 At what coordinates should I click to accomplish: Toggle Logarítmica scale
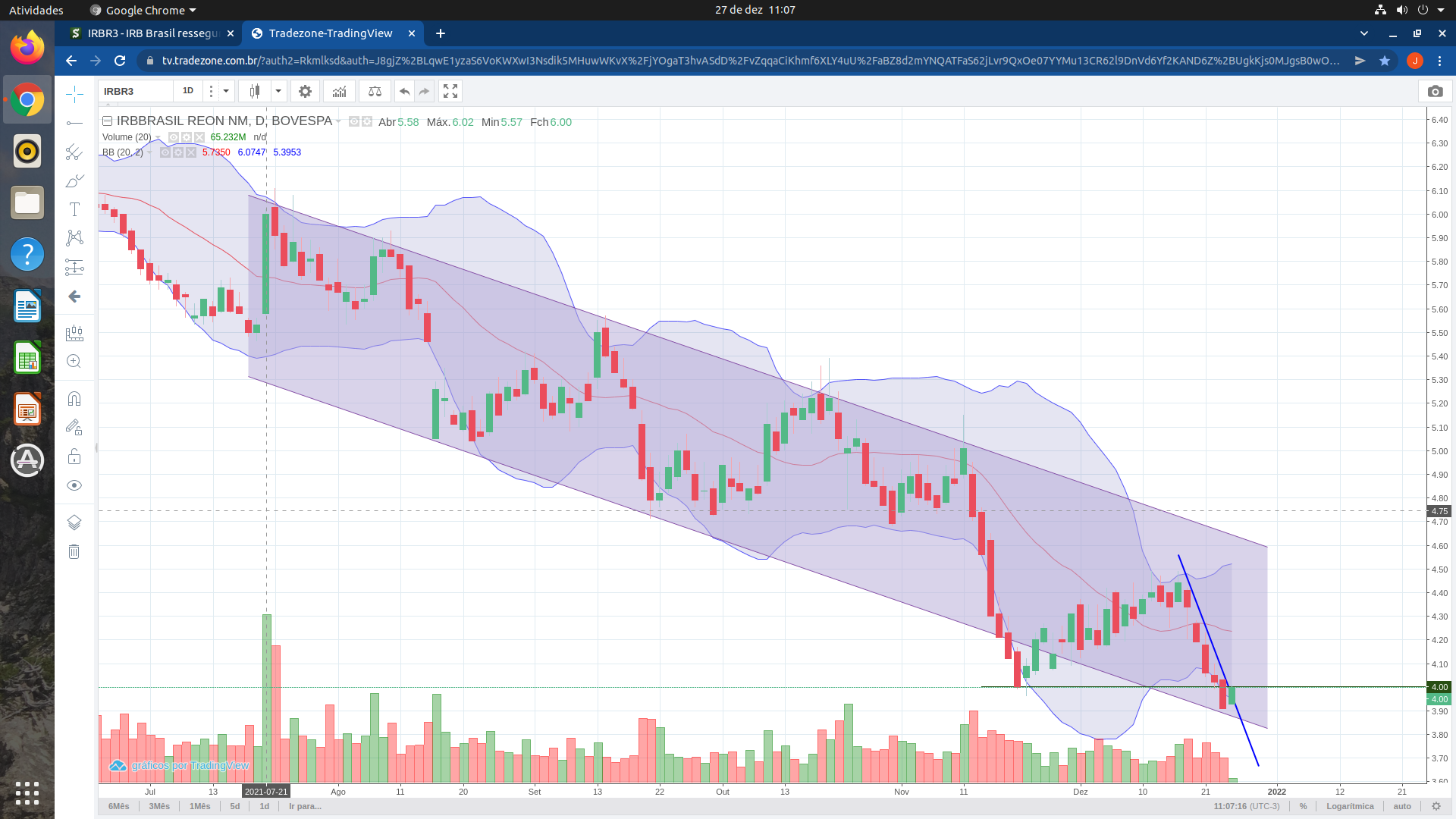click(1350, 806)
